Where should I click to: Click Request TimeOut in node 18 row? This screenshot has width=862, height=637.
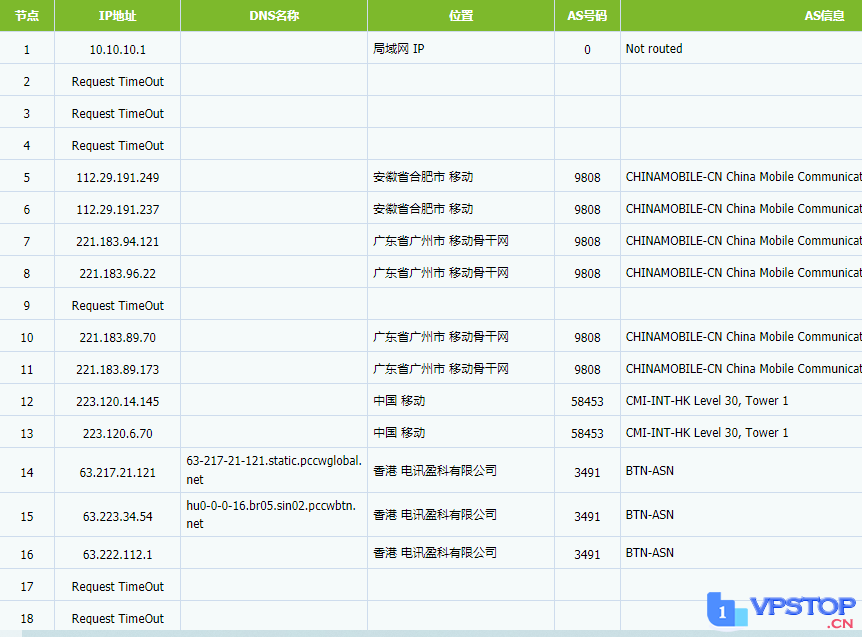tap(118, 618)
